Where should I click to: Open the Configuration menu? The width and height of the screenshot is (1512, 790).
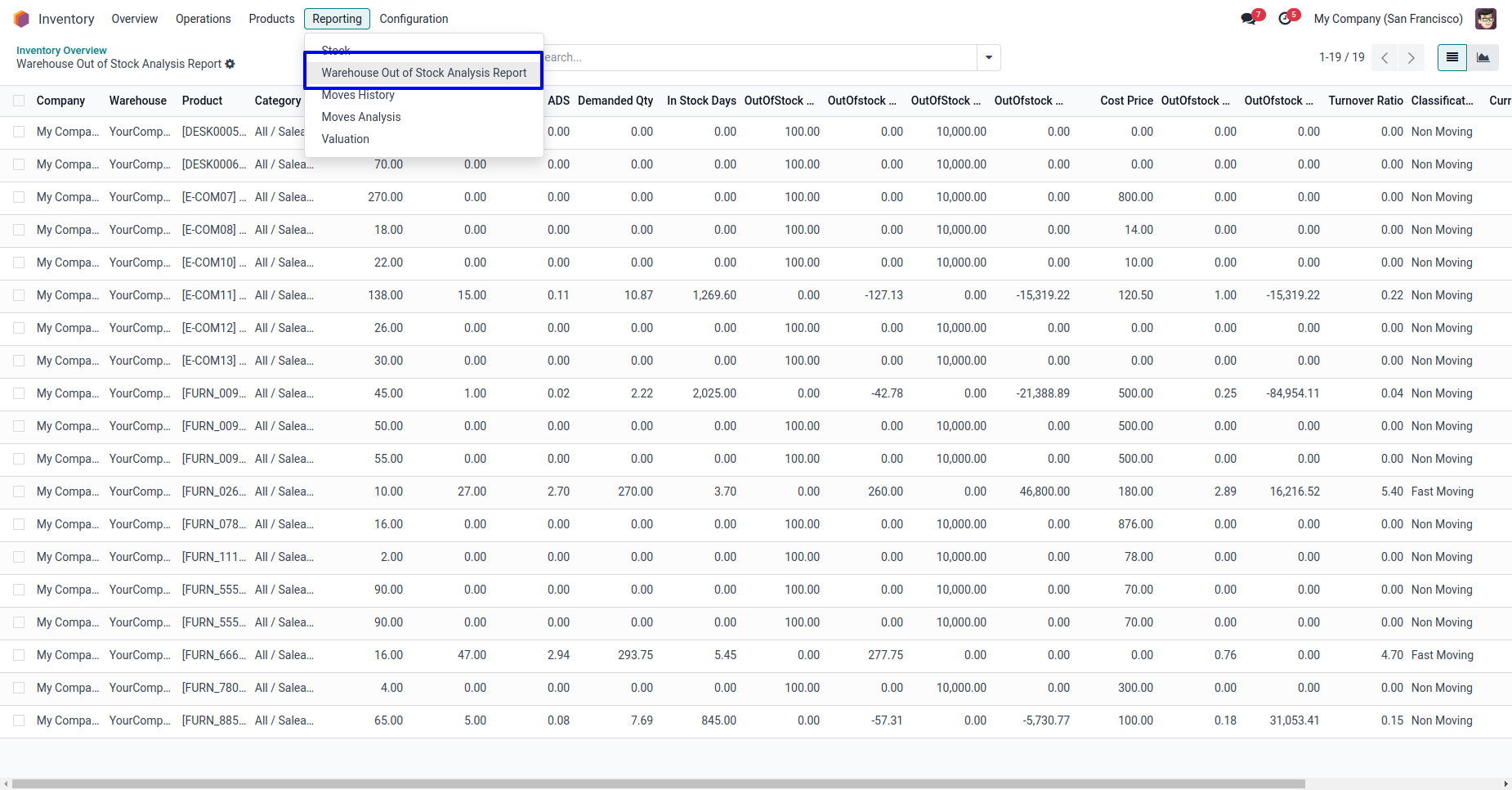click(414, 19)
